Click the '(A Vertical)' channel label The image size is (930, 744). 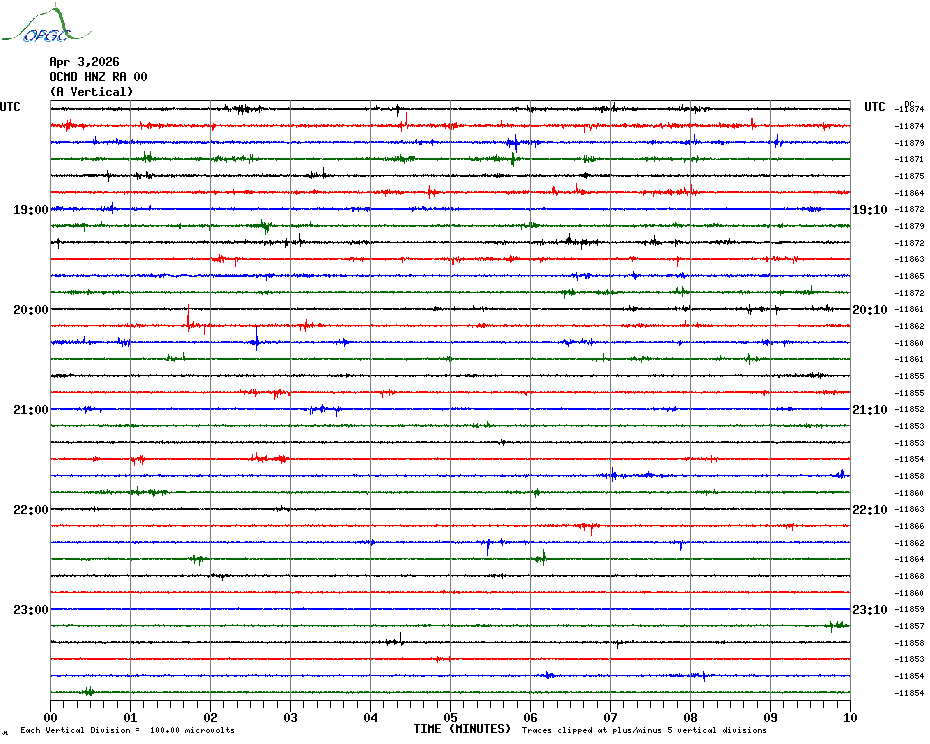click(91, 91)
